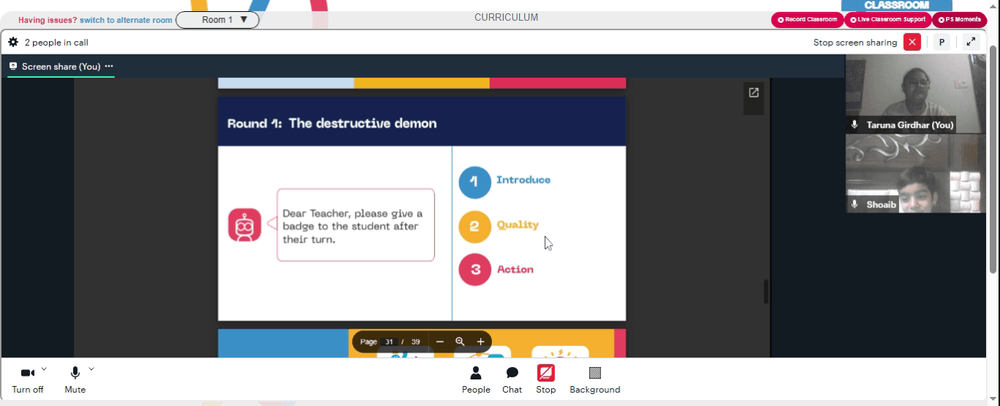Click the PS Moments button

click(959, 20)
